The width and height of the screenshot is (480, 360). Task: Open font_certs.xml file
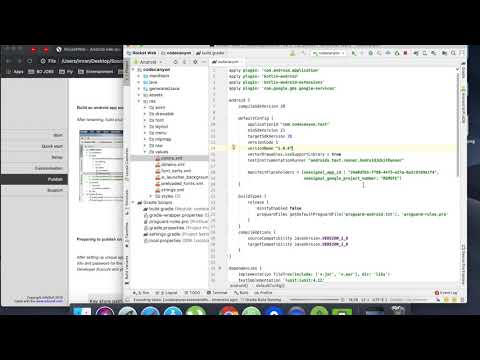click(173, 171)
